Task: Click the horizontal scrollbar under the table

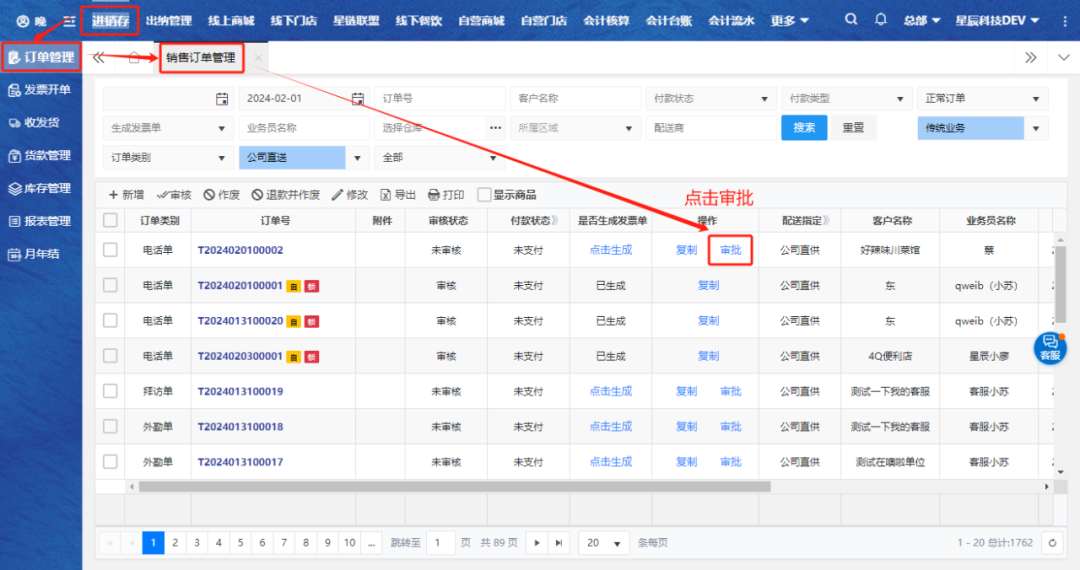Action: [455, 487]
